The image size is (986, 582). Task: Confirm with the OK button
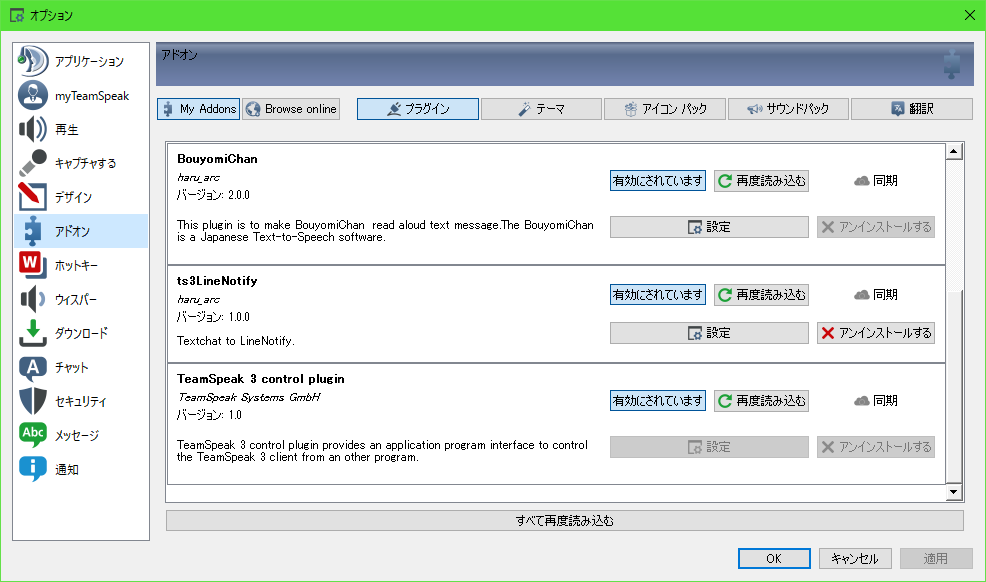click(774, 558)
